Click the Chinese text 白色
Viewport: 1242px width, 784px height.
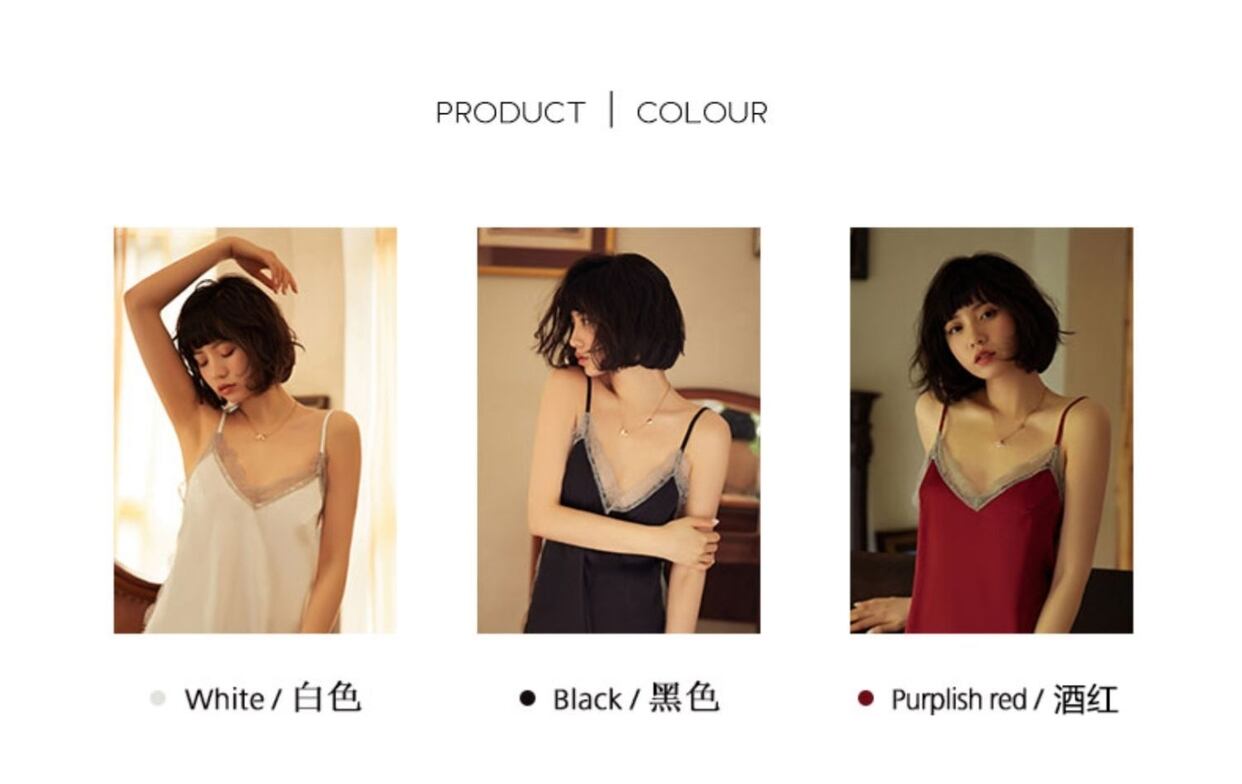[327, 697]
